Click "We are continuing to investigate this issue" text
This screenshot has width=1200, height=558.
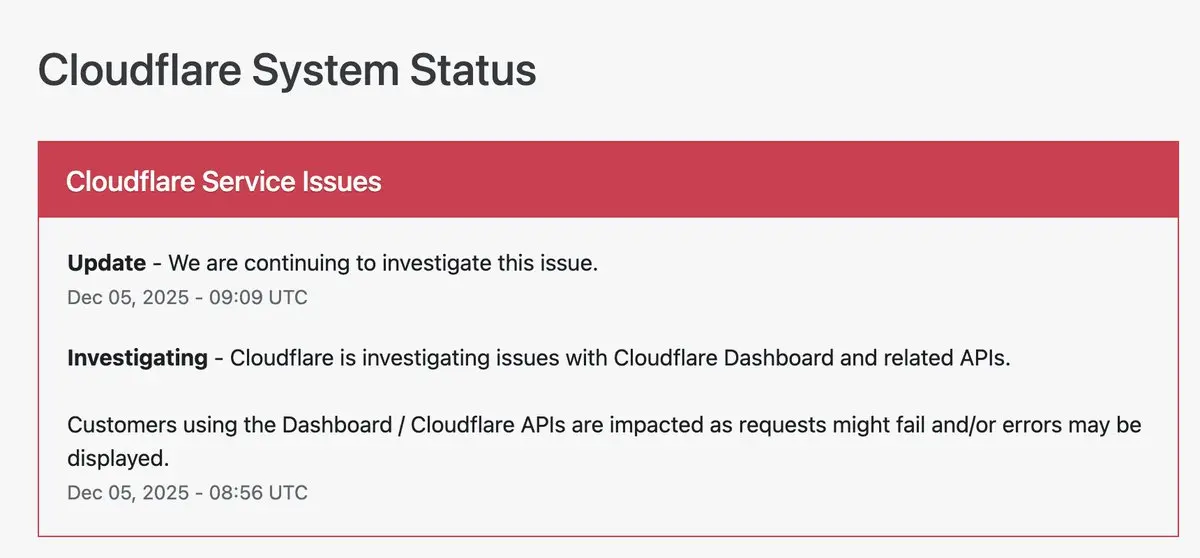coord(382,263)
